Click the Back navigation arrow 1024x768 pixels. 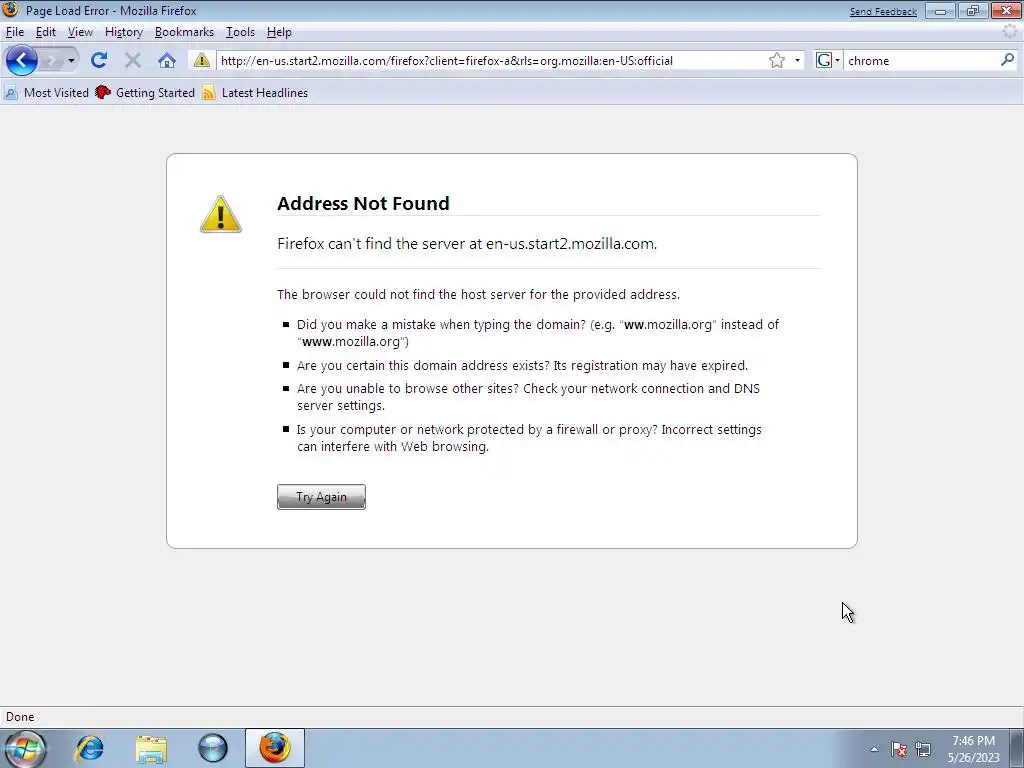(x=22, y=61)
